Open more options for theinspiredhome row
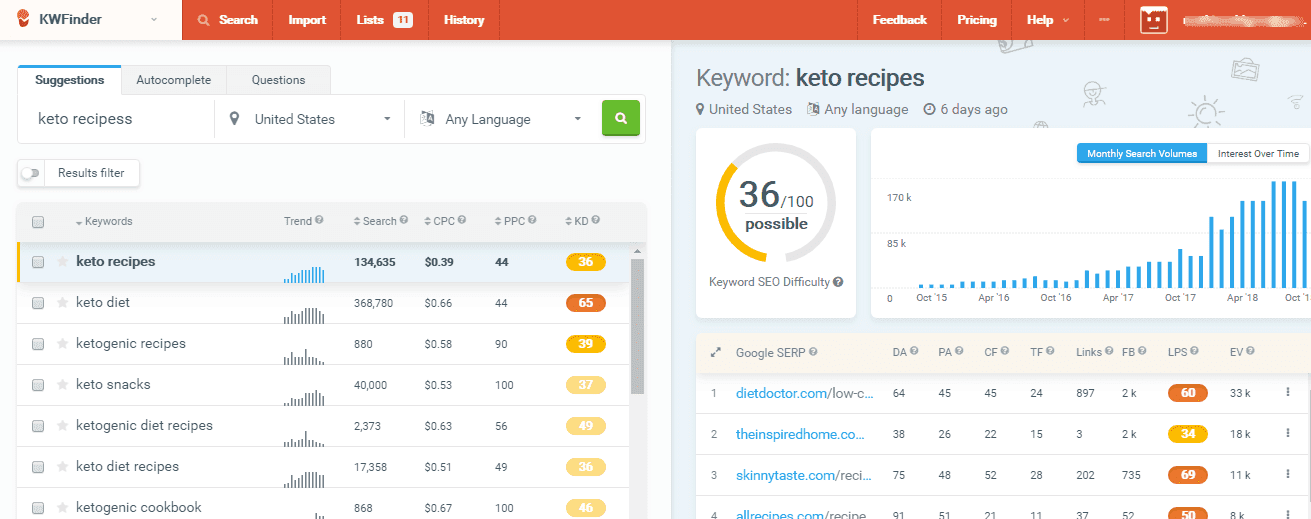The width and height of the screenshot is (1311, 519). [x=1287, y=434]
